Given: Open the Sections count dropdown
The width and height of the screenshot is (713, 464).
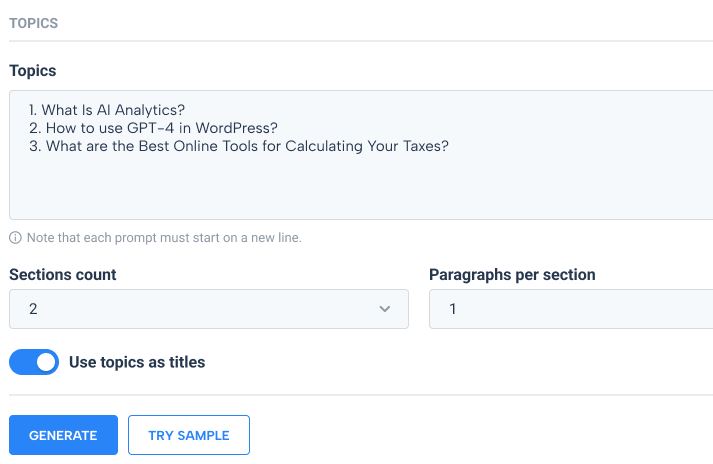Looking at the screenshot, I should [209, 309].
